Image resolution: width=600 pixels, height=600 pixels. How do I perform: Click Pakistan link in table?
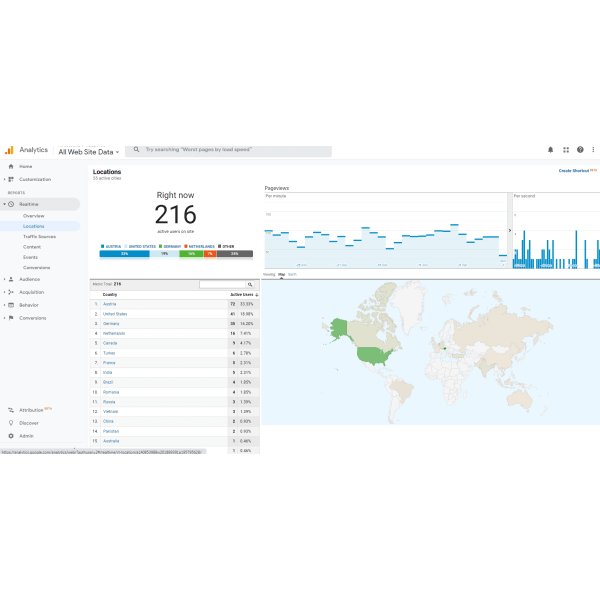click(111, 431)
